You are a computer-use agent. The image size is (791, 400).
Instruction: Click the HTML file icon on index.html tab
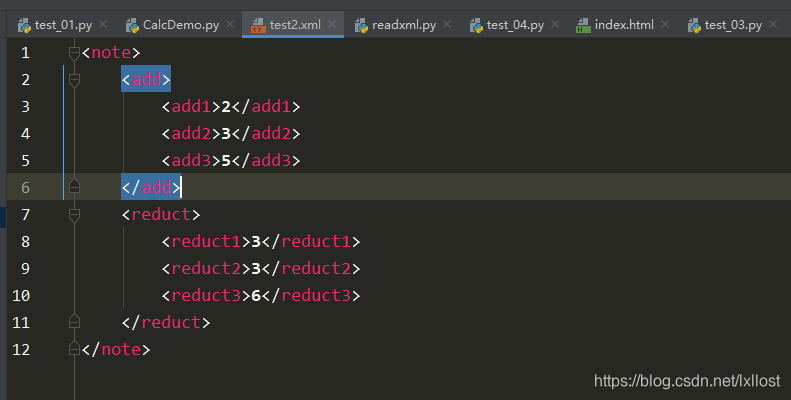pos(583,25)
